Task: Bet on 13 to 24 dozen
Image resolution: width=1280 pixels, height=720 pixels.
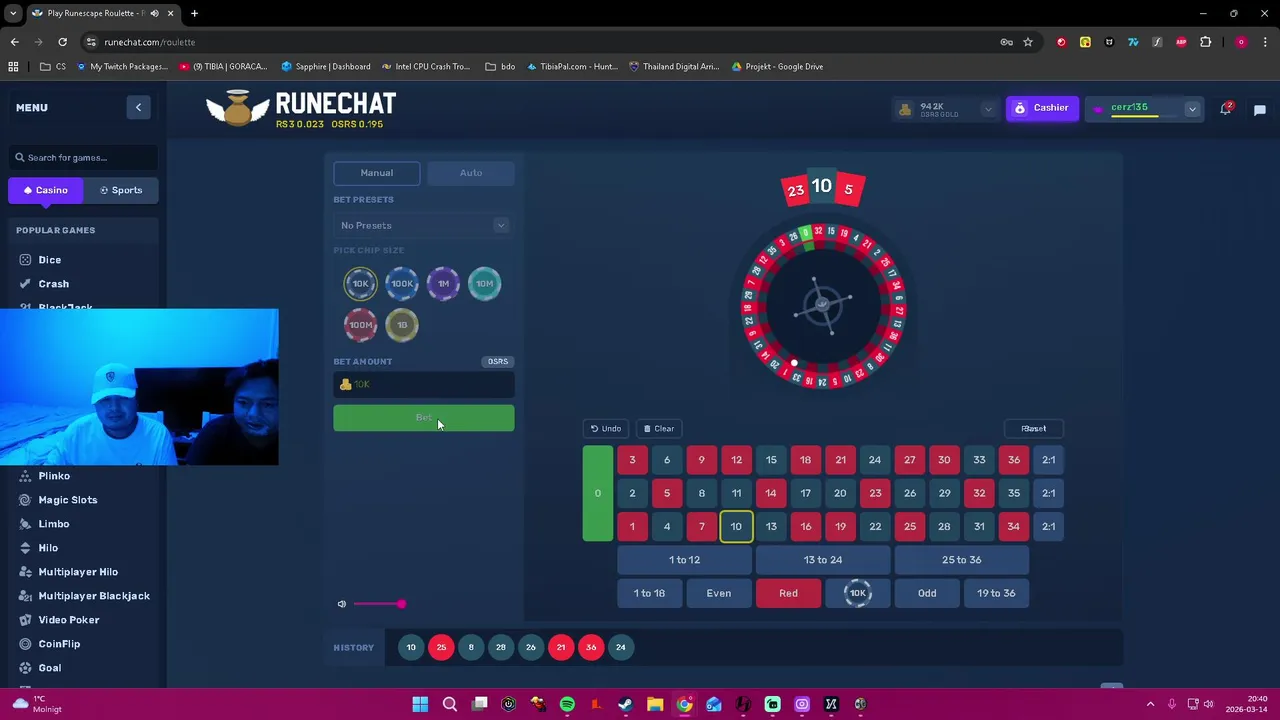Action: click(x=823, y=560)
